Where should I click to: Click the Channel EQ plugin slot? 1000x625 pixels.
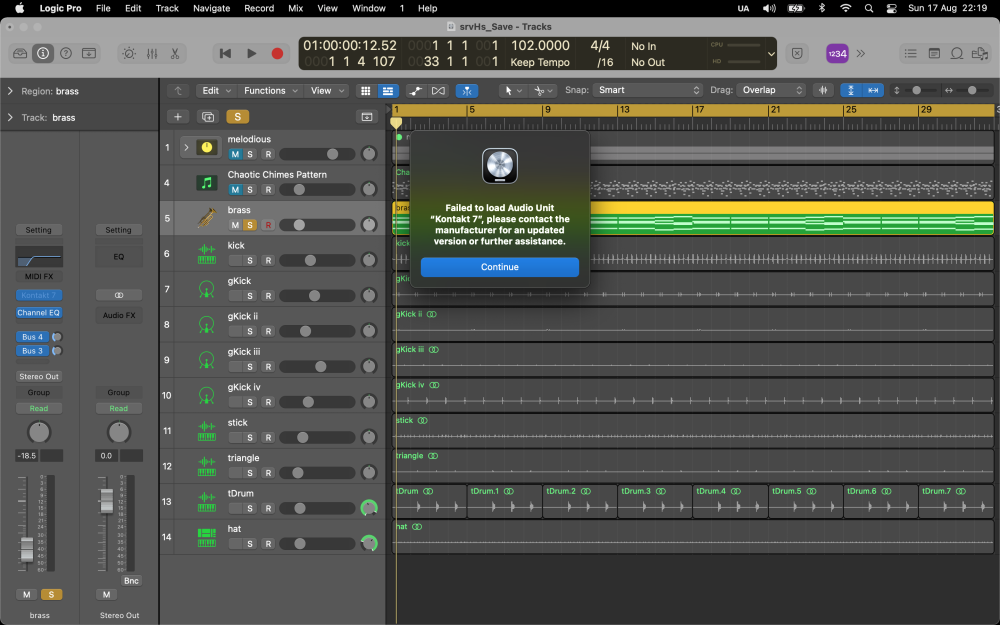pos(39,312)
